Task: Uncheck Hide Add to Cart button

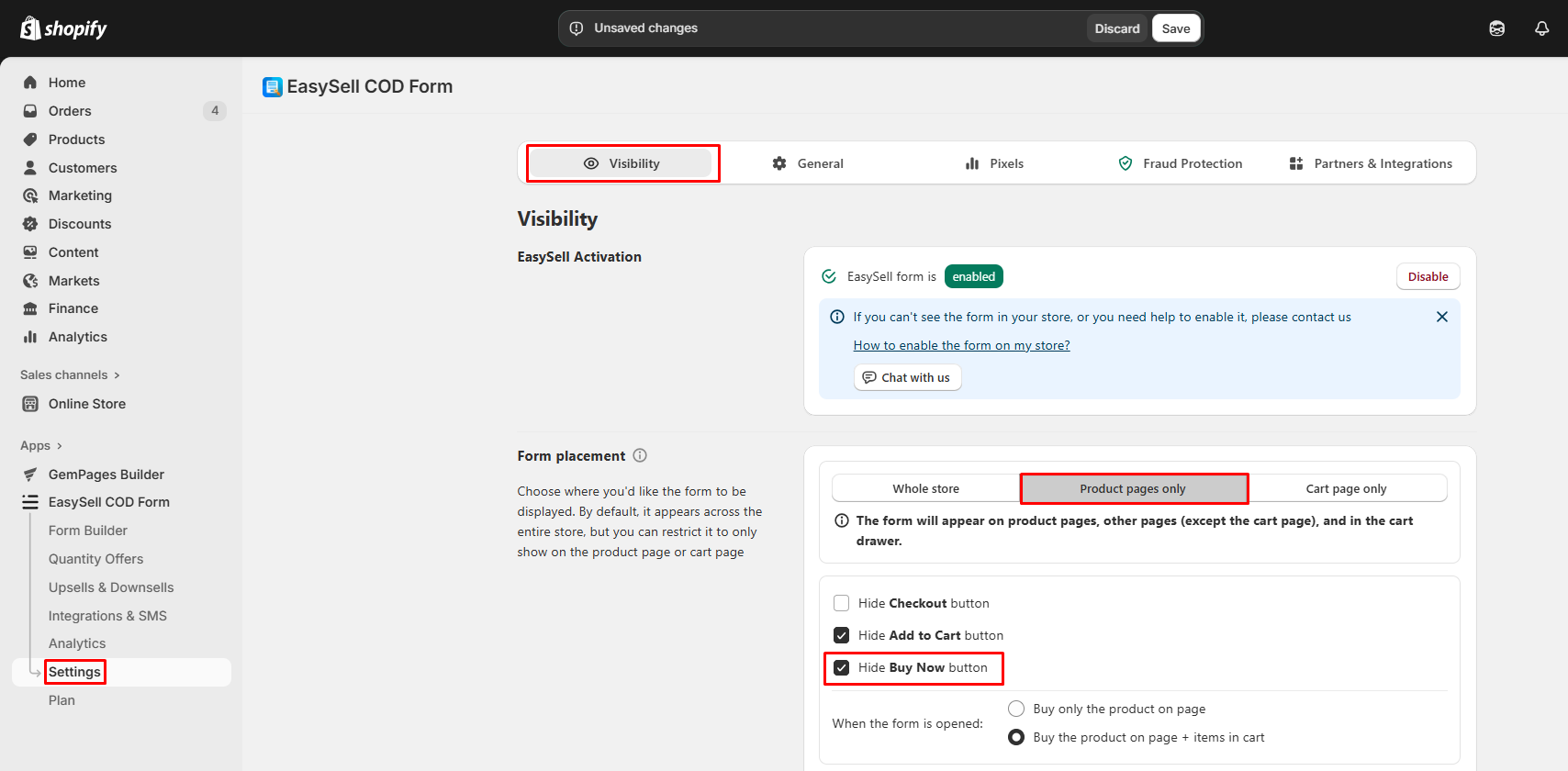Action: [841, 635]
